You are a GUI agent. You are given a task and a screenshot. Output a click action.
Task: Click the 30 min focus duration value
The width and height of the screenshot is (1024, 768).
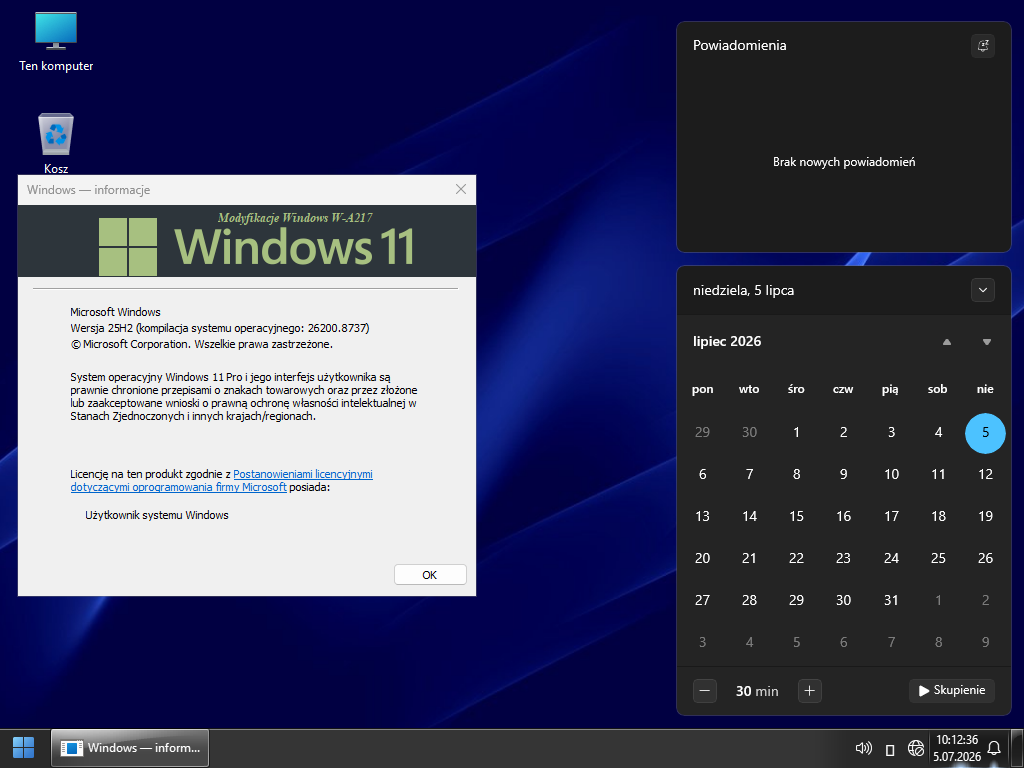click(757, 691)
